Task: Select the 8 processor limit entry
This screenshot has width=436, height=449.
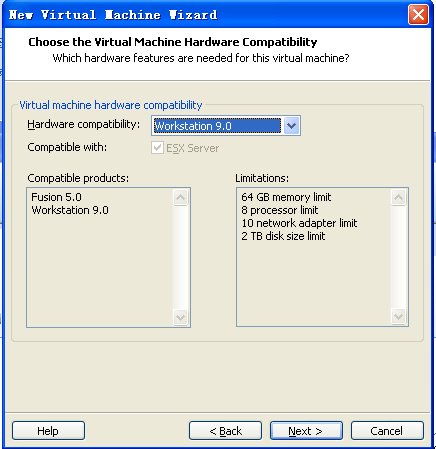Action: point(280,210)
